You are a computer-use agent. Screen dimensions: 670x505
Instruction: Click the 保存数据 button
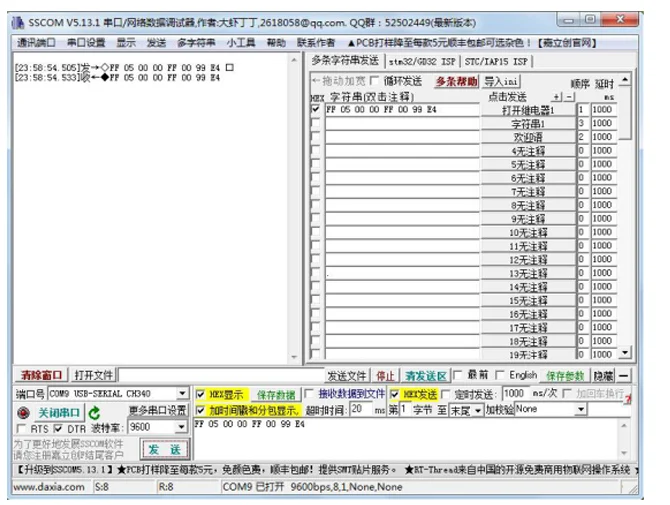point(276,394)
